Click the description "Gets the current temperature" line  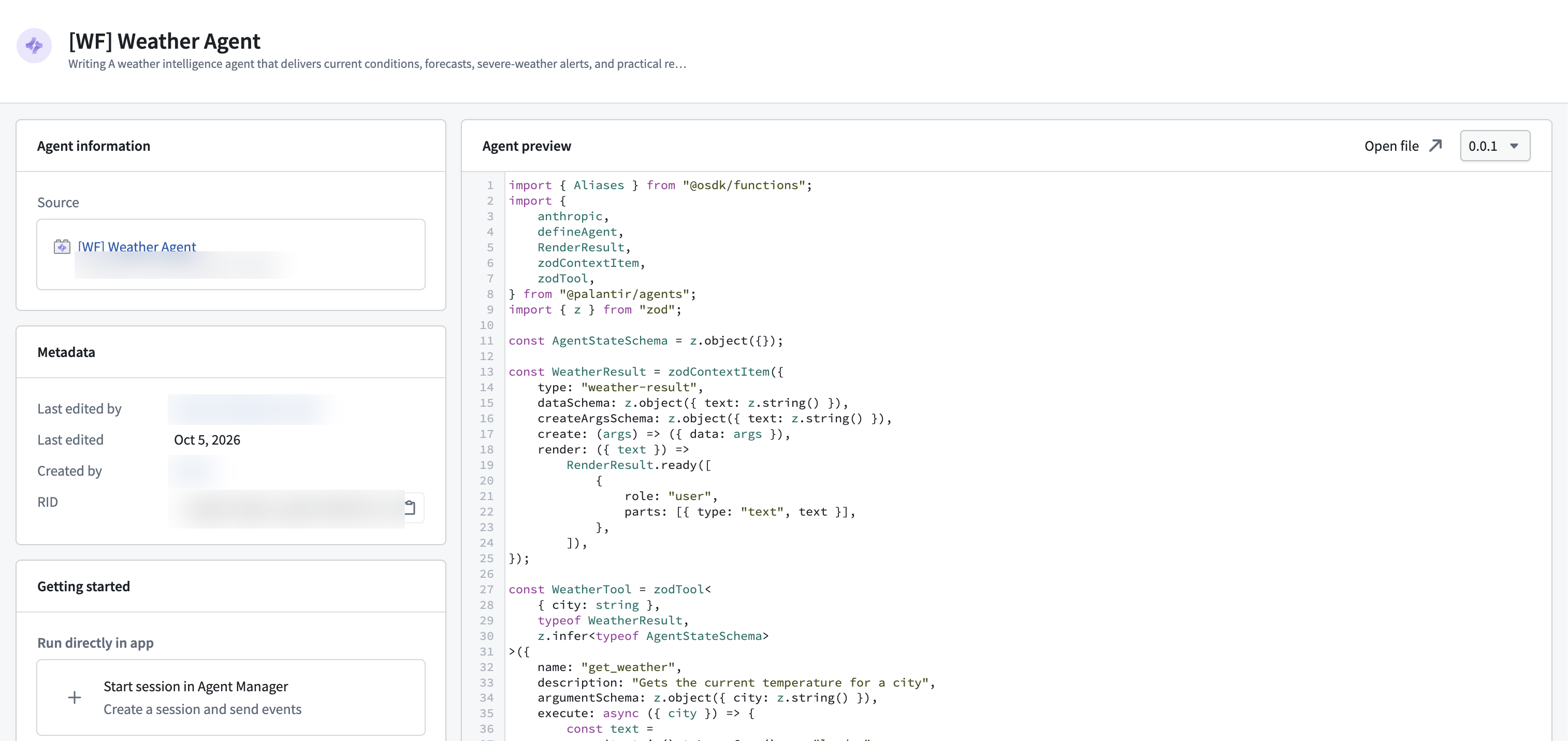736,682
